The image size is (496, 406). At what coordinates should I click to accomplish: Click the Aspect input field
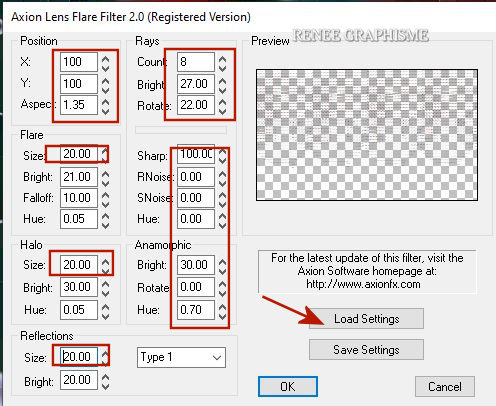coord(79,105)
